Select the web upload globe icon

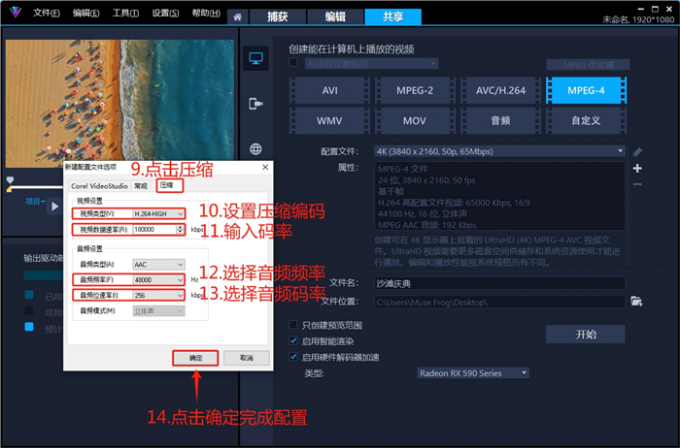(x=255, y=149)
